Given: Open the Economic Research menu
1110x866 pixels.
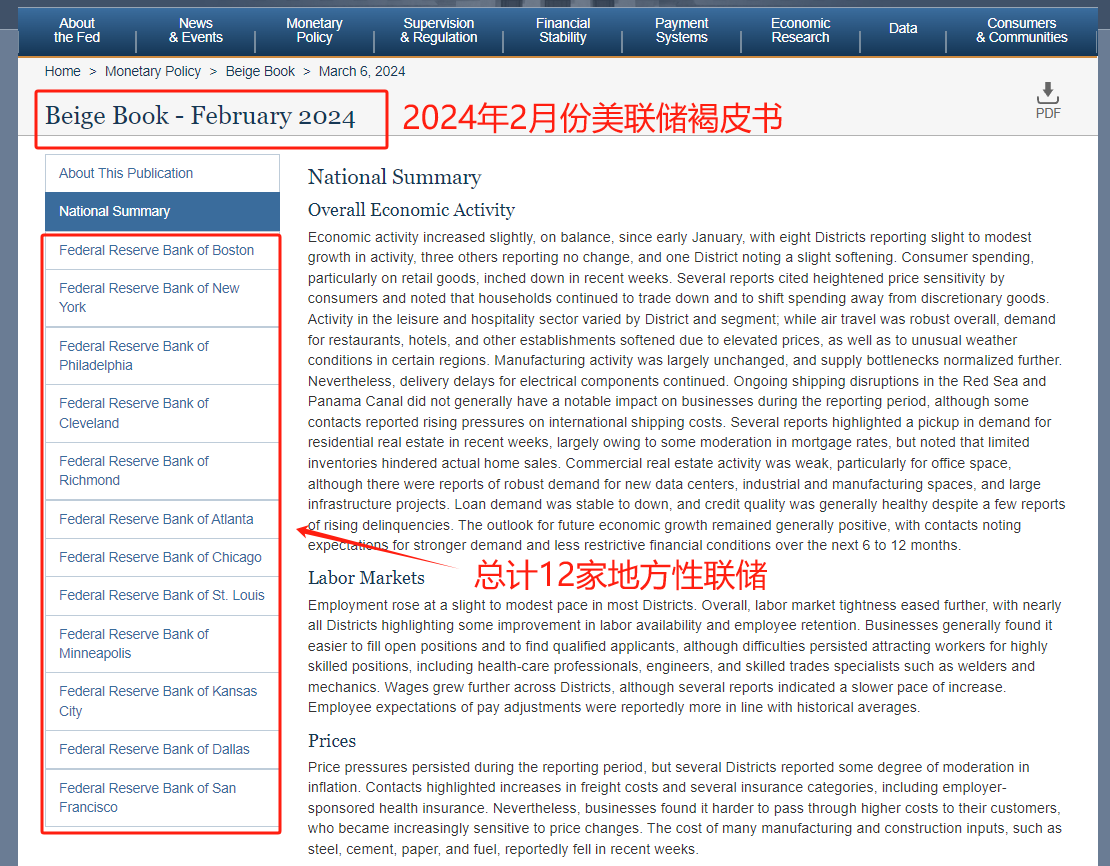Looking at the screenshot, I should (x=800, y=30).
